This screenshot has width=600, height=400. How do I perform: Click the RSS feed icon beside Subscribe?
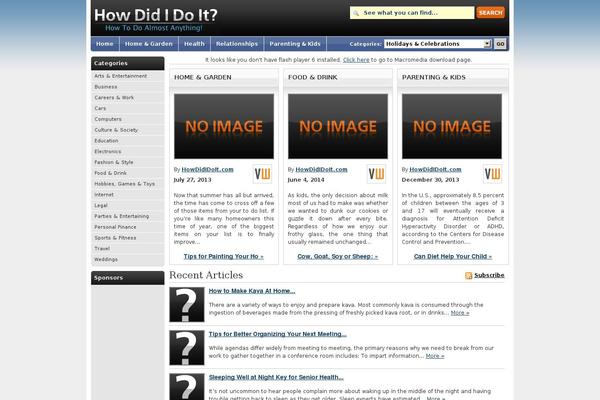pyautogui.click(x=468, y=276)
